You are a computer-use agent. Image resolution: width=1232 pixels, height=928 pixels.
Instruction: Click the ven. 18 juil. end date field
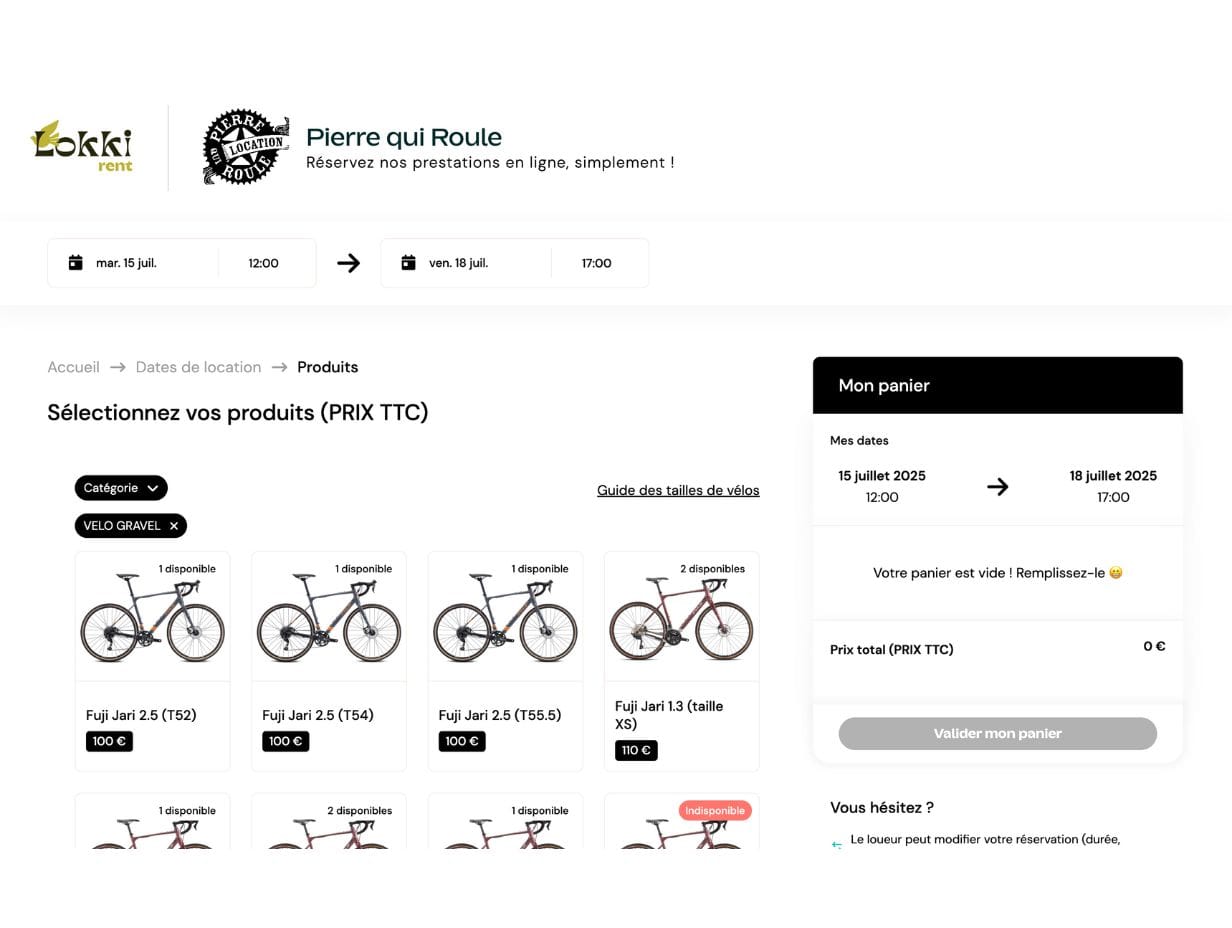click(x=466, y=263)
